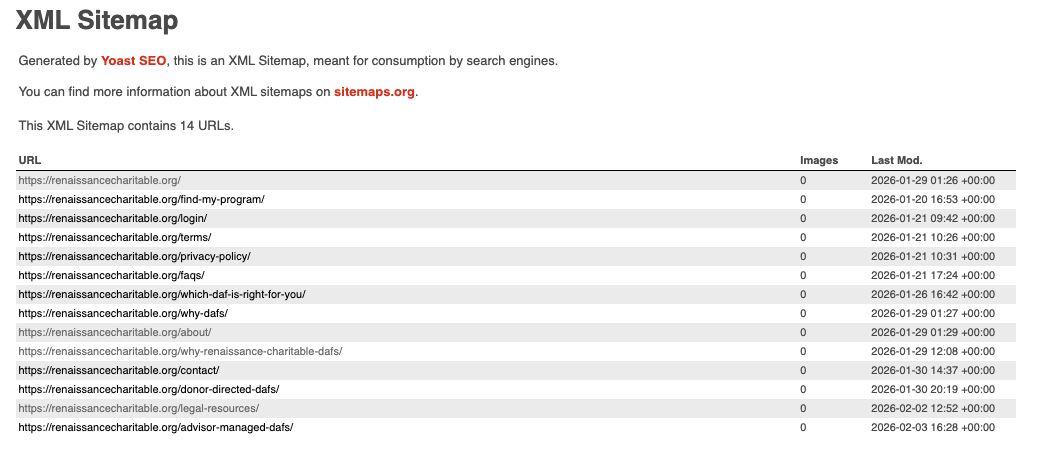Follow the legal-resources page link
Screen dimensions: 1046x464
click(x=139, y=408)
